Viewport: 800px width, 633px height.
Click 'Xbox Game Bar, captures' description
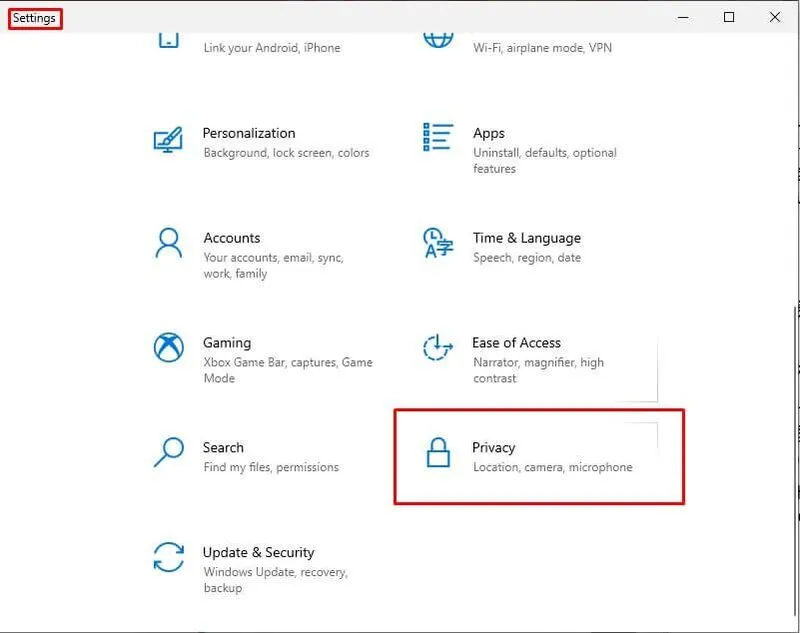click(288, 370)
